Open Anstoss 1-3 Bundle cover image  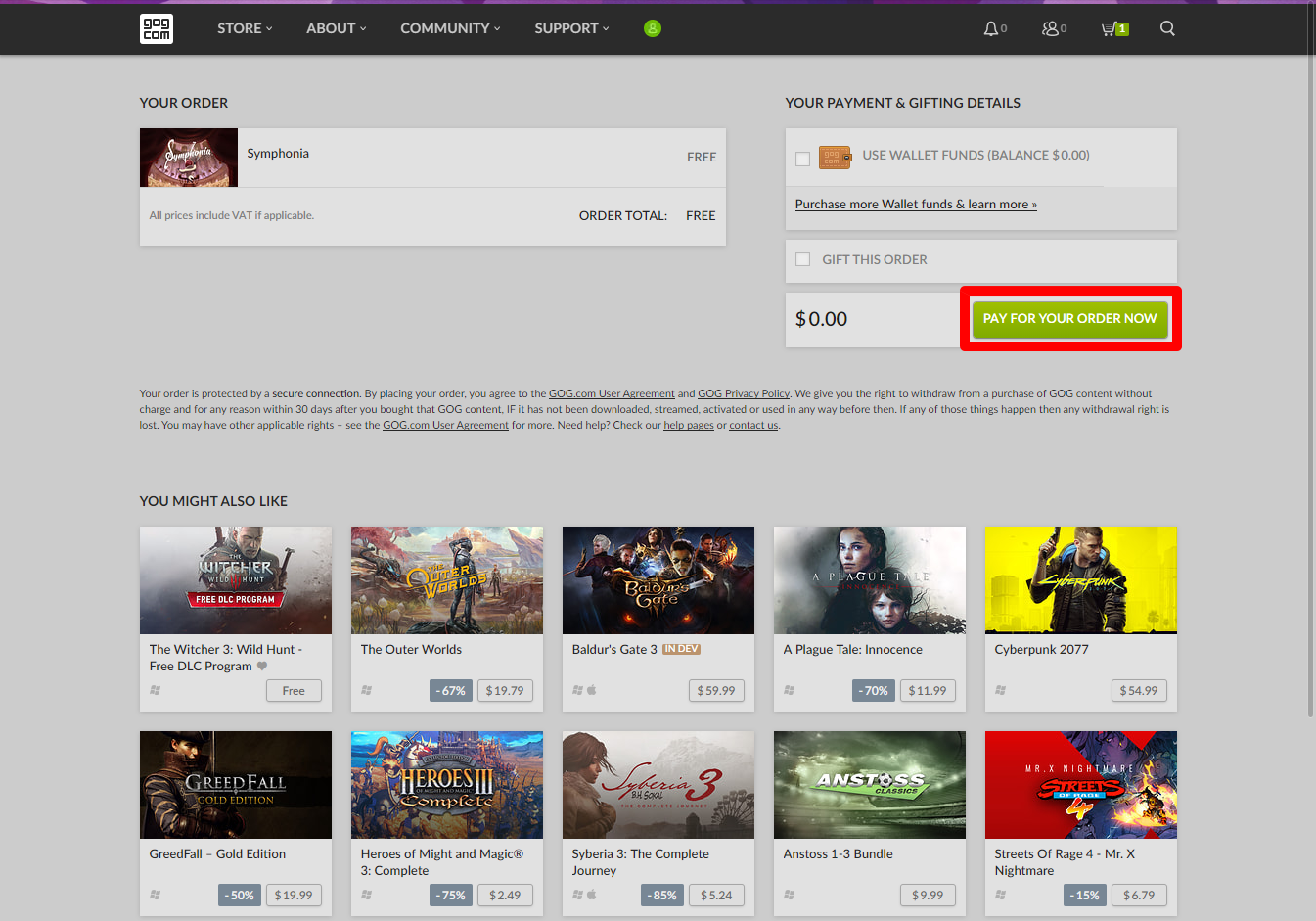point(870,785)
